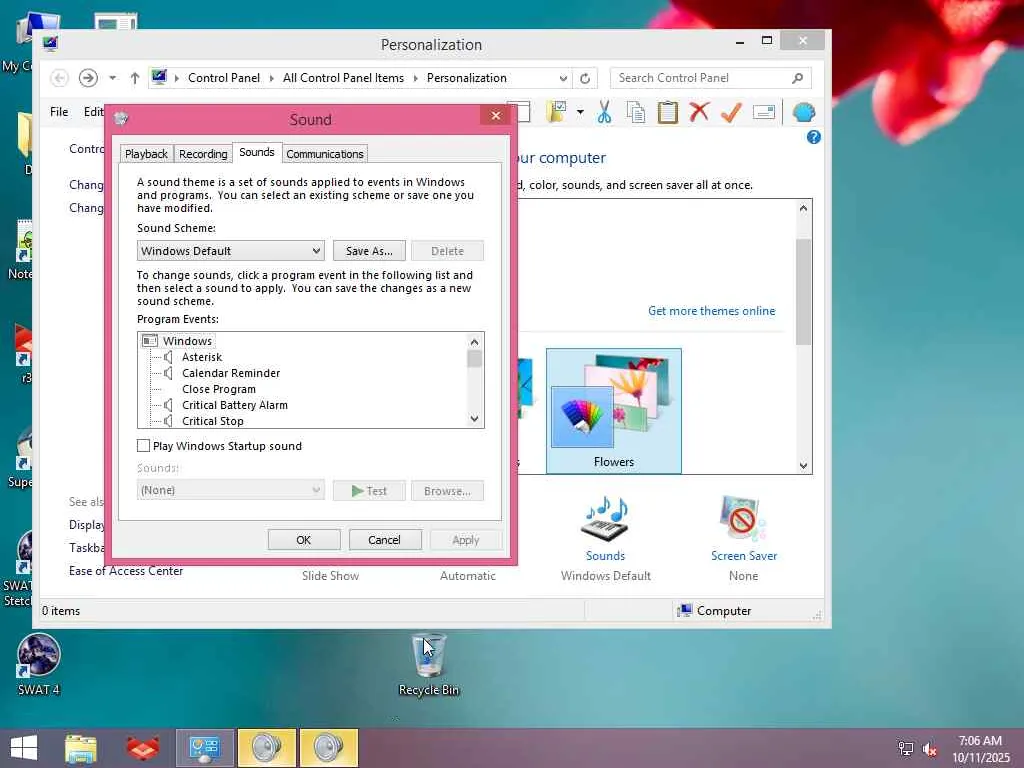This screenshot has height=768, width=1024.
Task: Open File Explorer from the taskbar
Action: pyautogui.click(x=81, y=748)
